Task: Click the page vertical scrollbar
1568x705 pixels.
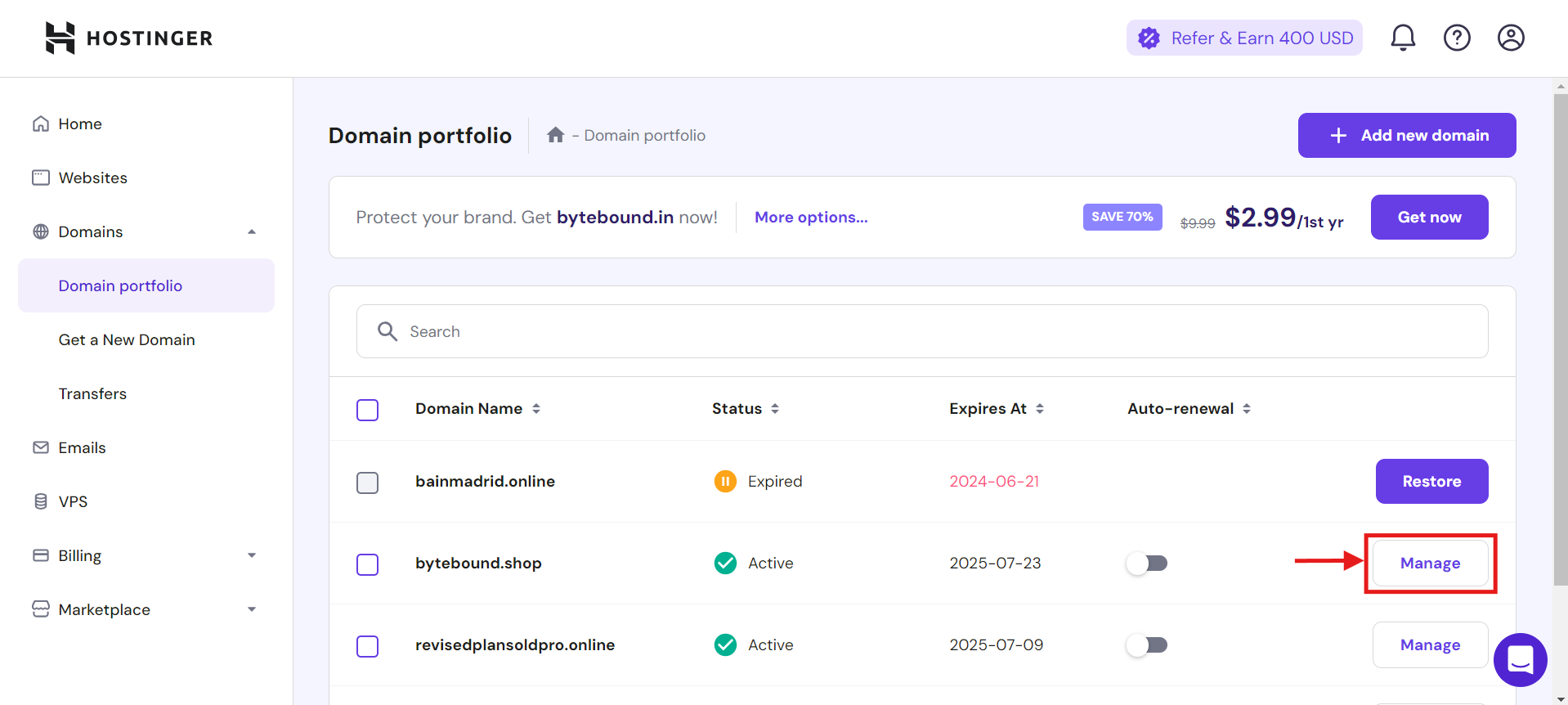Action: click(1561, 339)
